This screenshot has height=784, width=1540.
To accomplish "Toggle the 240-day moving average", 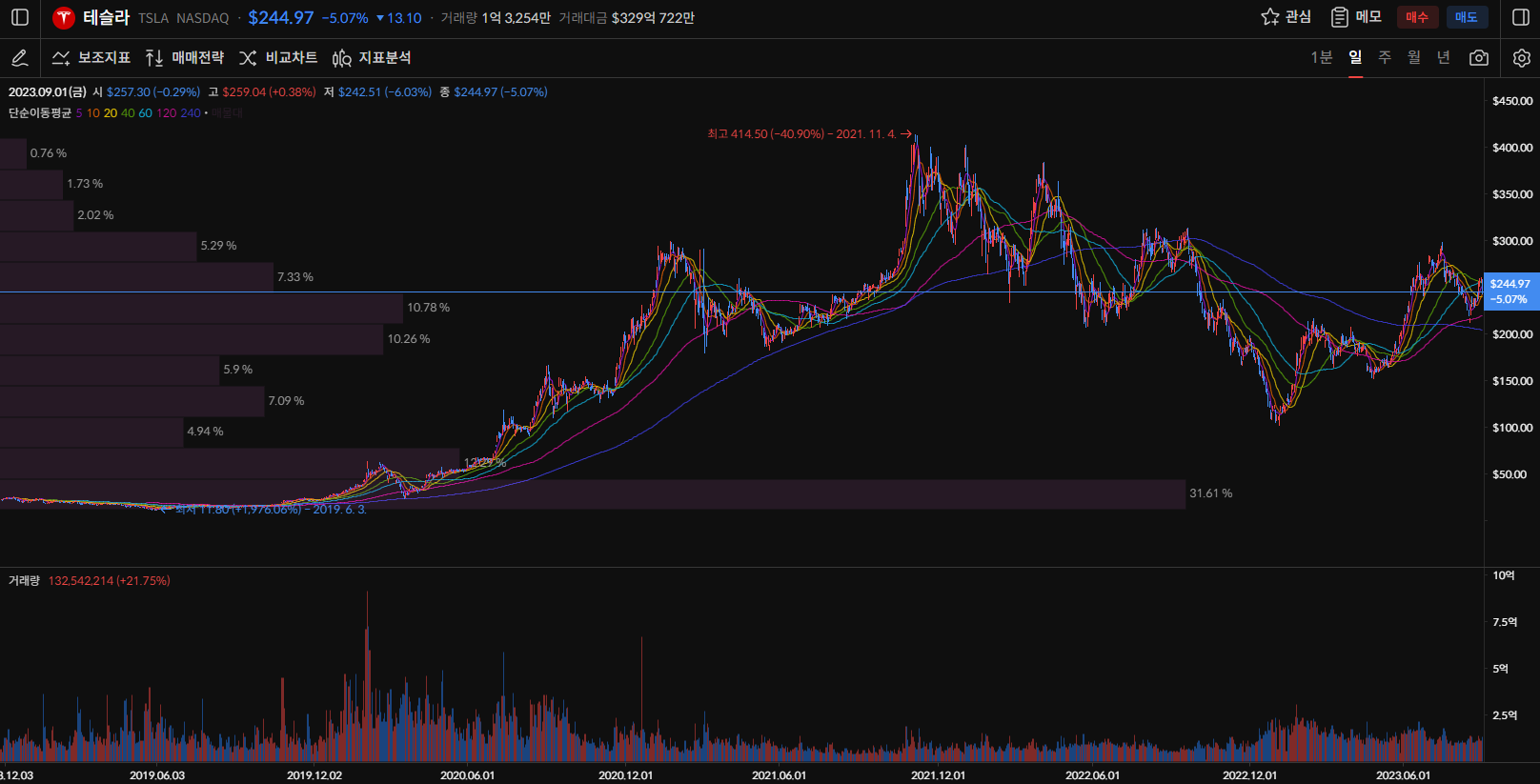I will tap(191, 113).
